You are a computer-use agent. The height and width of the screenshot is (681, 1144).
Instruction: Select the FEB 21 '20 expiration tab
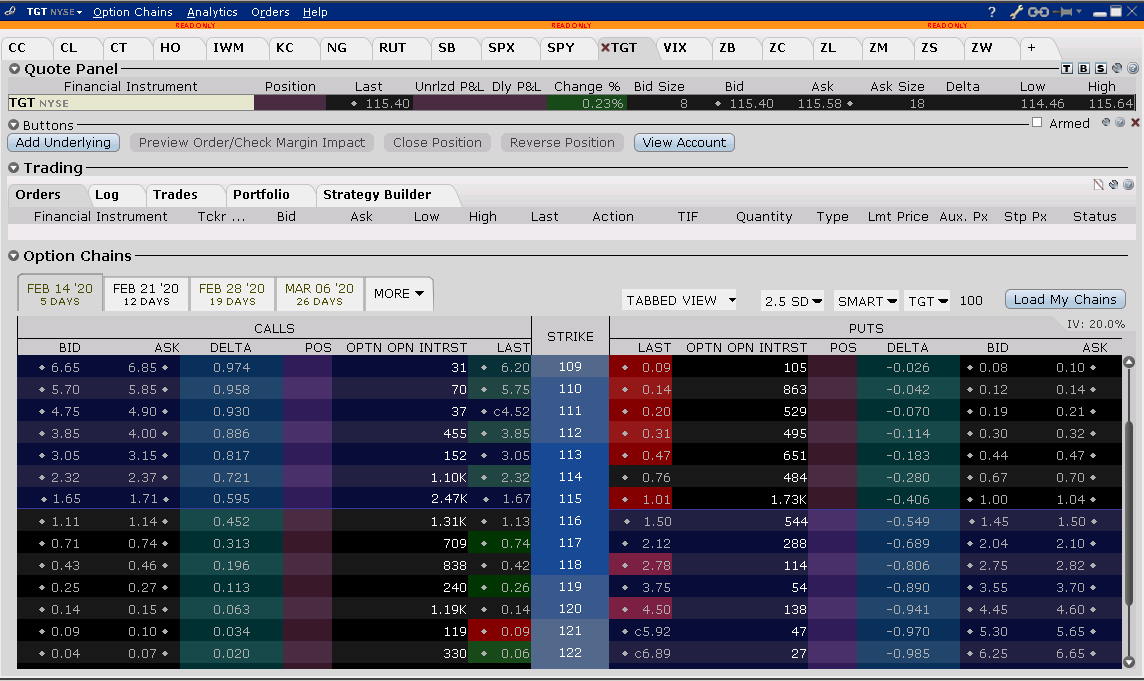tap(146, 294)
